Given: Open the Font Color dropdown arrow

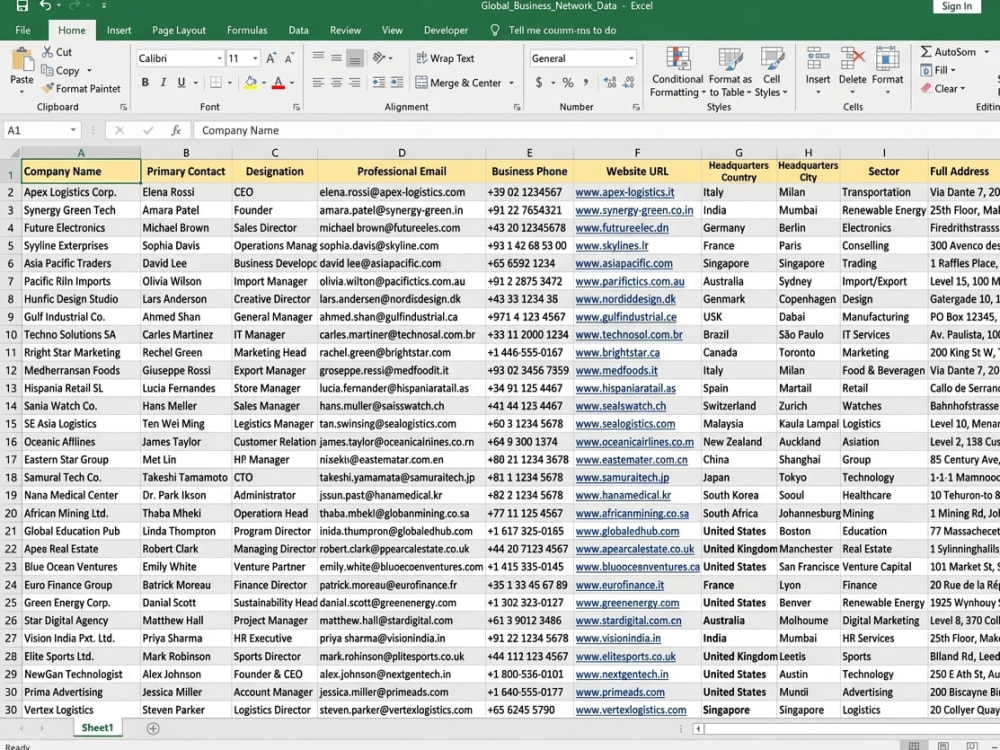Looking at the screenshot, I should point(292,83).
